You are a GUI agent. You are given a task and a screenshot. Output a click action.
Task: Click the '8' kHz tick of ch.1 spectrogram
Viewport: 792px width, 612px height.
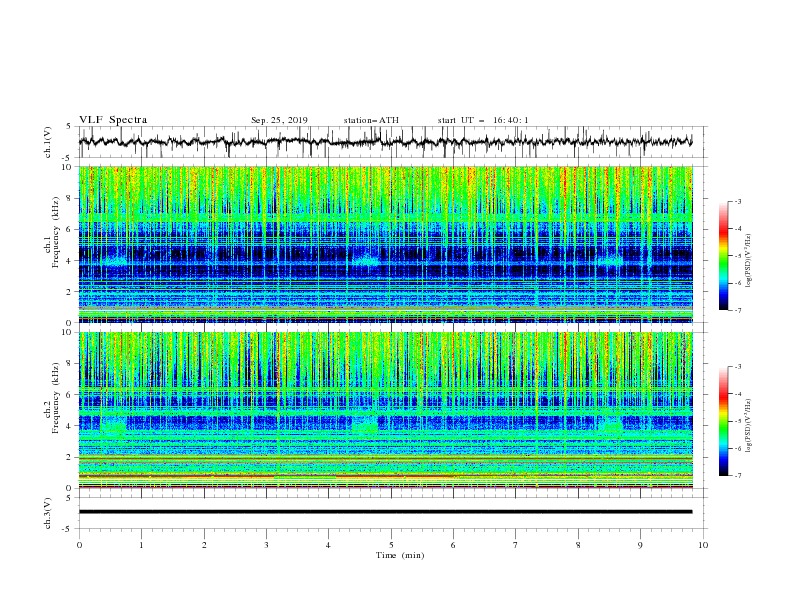(70, 198)
